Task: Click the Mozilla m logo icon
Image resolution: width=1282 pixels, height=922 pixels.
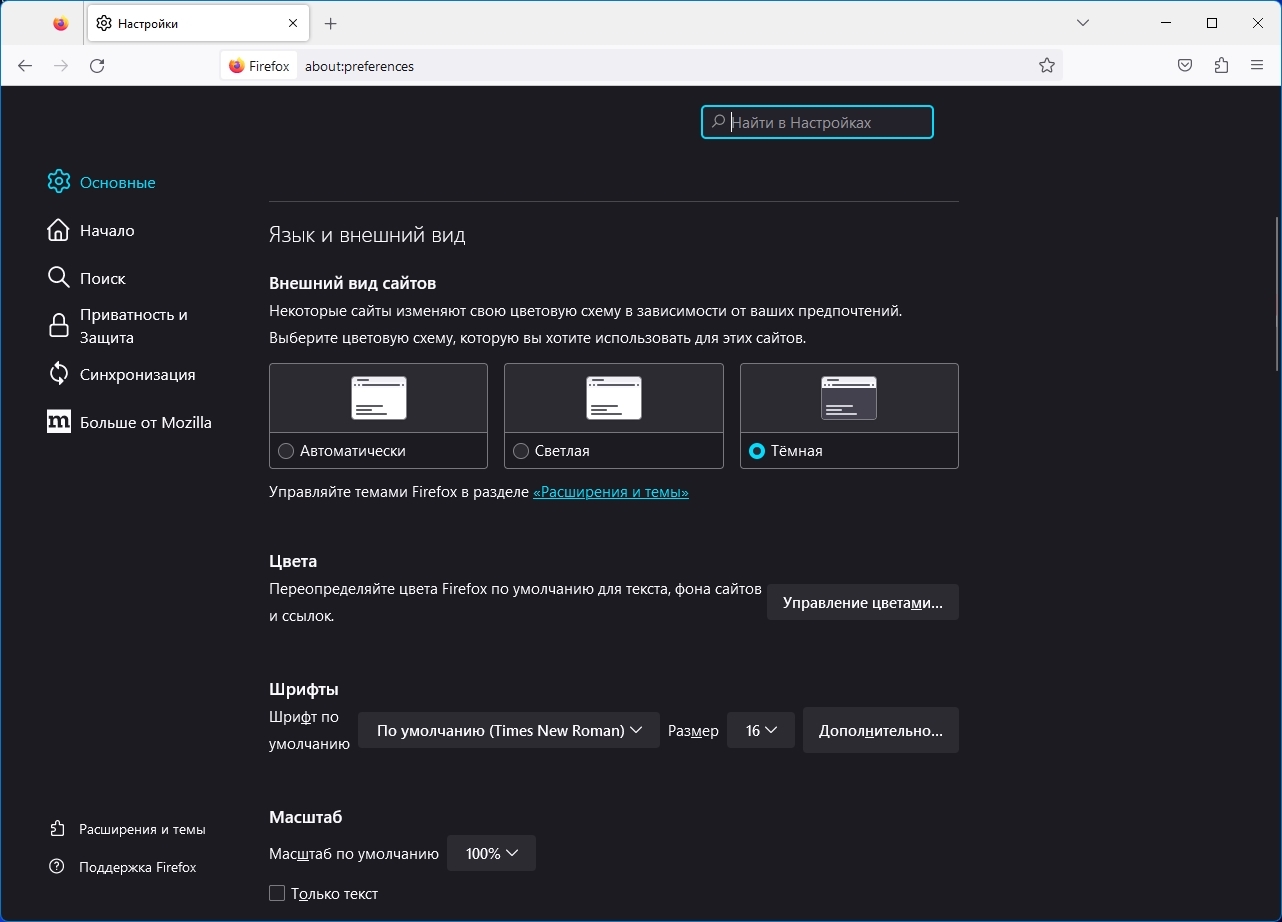Action: tap(59, 422)
